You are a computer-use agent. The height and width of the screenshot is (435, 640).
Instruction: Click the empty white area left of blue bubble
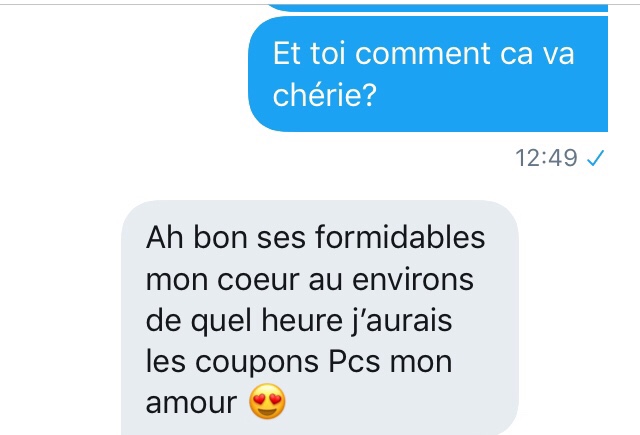(x=122, y=73)
